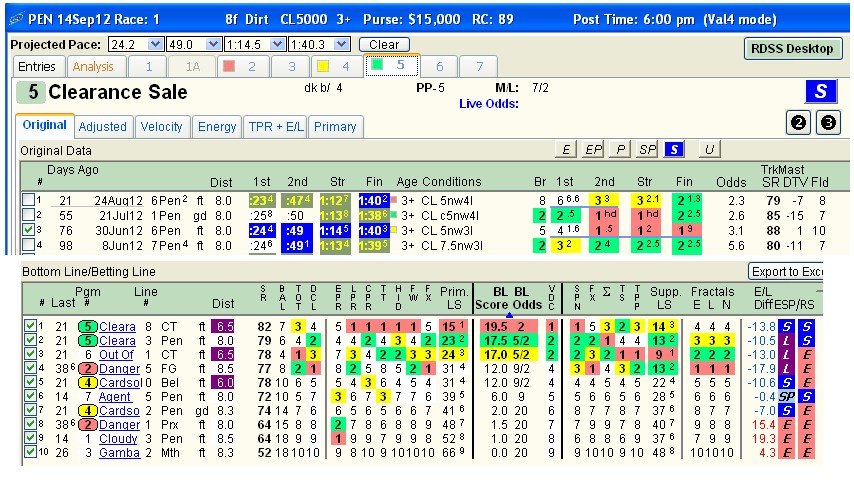The image size is (854, 484).
Task: Click the RDSS Desktop button
Action: (x=792, y=48)
